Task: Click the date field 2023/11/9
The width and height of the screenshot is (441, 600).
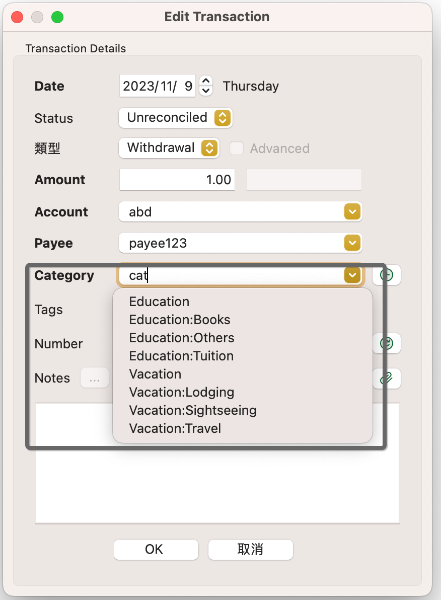Action: coord(157,86)
